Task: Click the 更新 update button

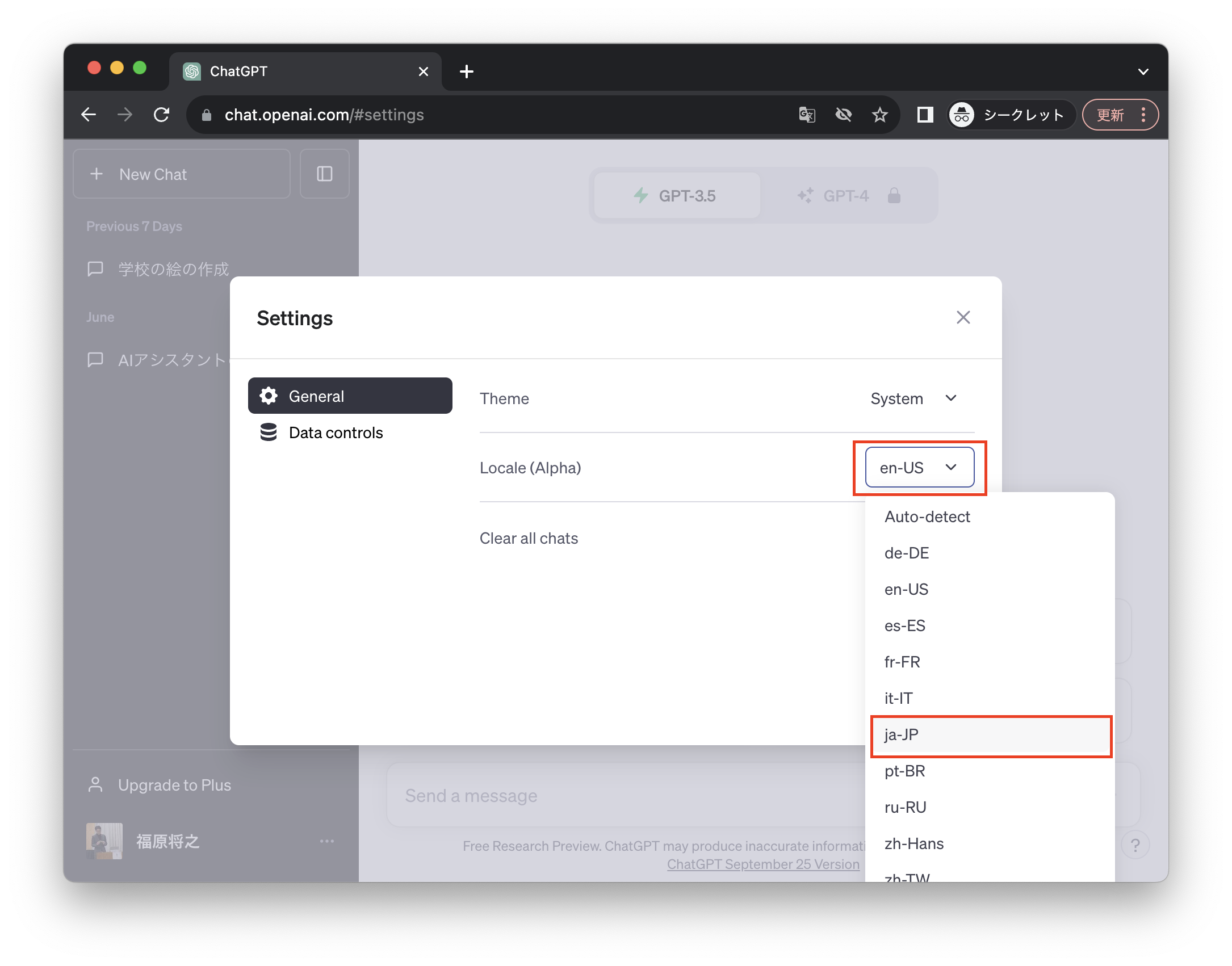Action: [x=1110, y=115]
